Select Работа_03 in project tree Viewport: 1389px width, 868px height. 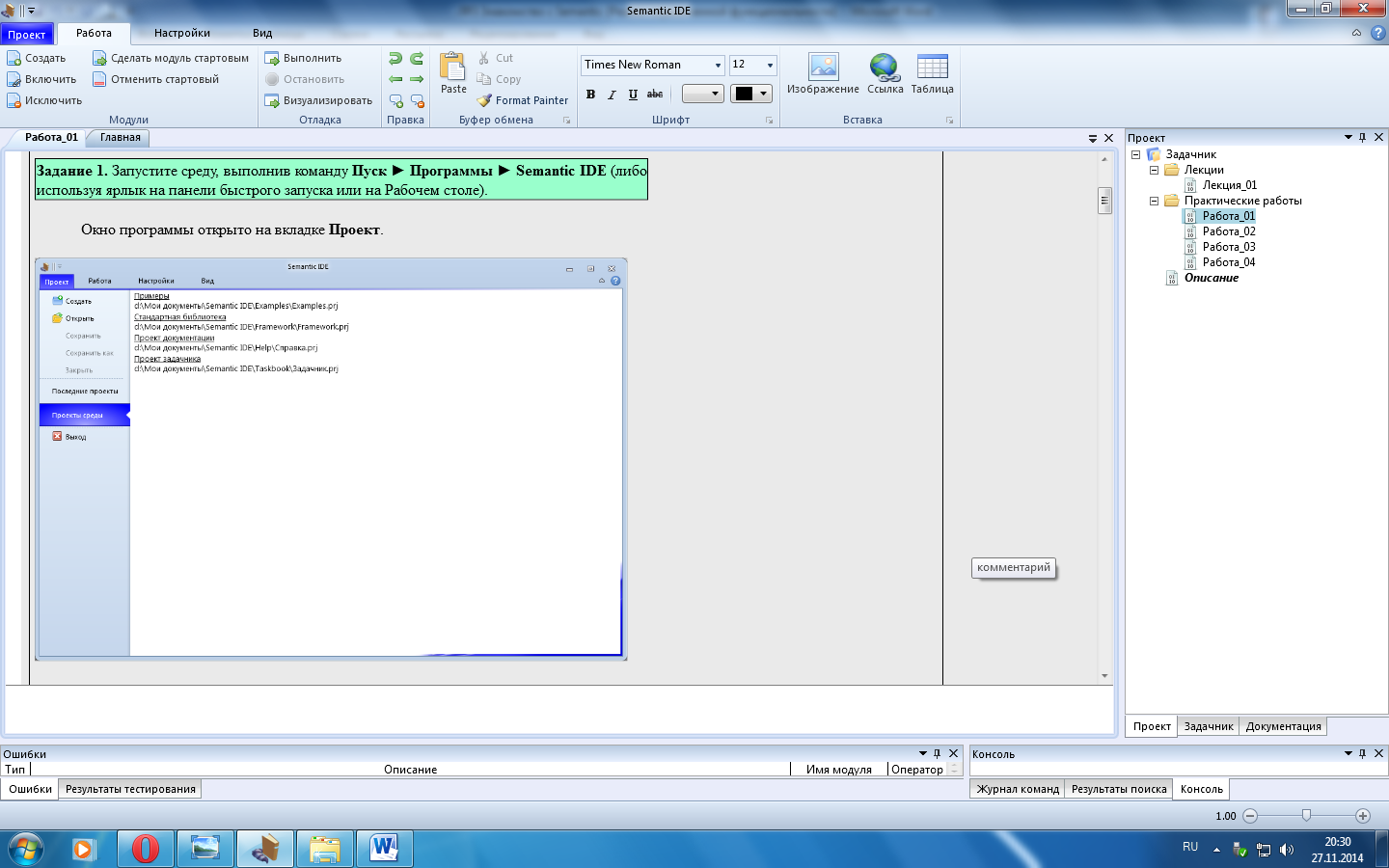click(1229, 247)
